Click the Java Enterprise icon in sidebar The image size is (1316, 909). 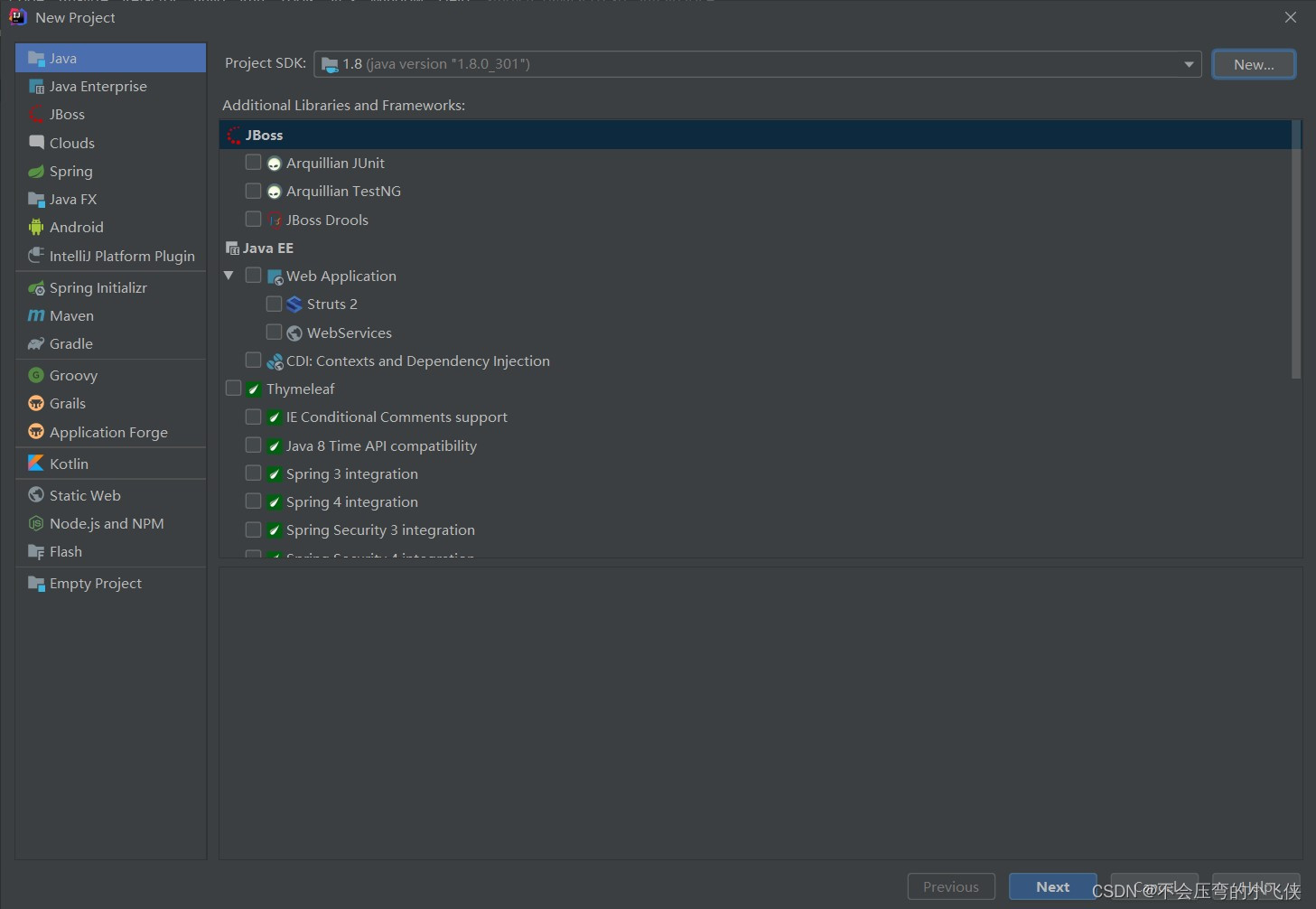point(36,87)
